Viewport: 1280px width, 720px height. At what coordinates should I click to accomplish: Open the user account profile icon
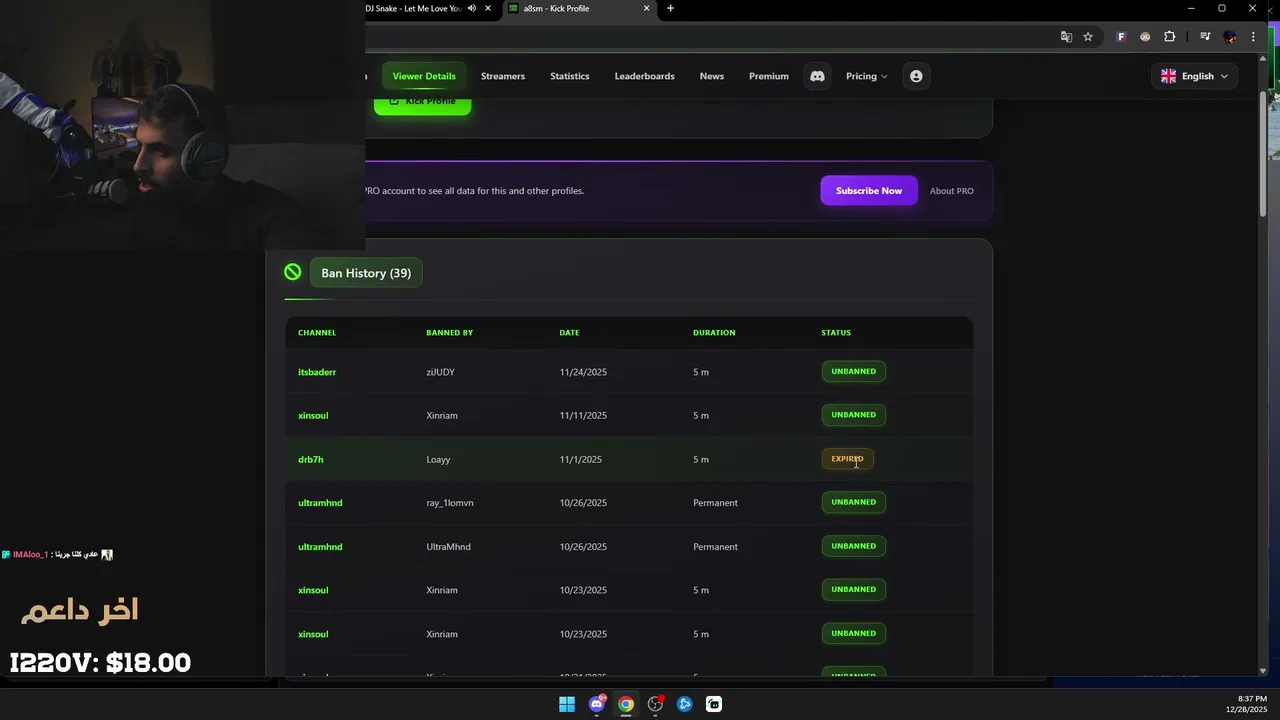916,76
